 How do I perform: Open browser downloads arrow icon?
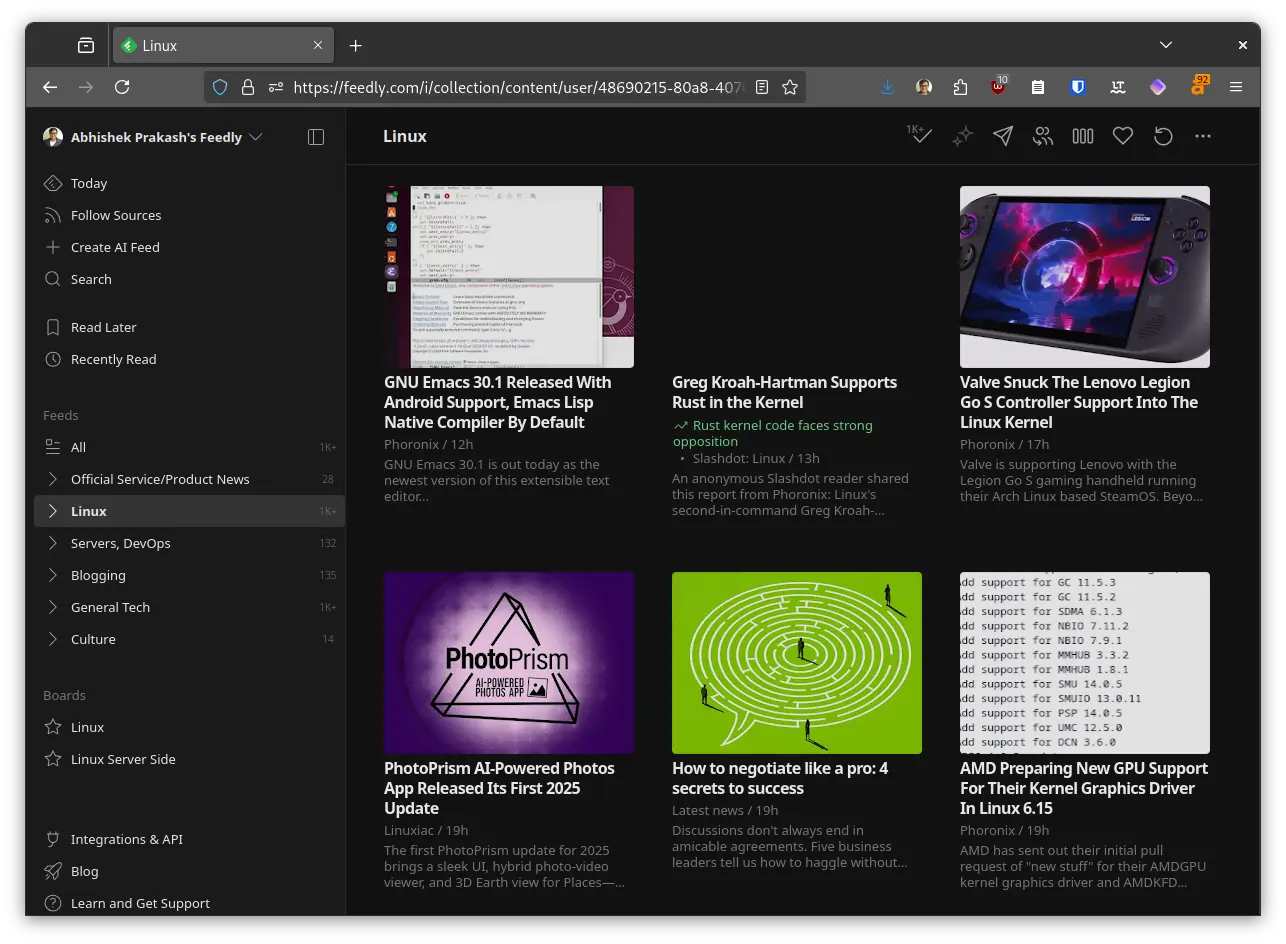[x=887, y=87]
